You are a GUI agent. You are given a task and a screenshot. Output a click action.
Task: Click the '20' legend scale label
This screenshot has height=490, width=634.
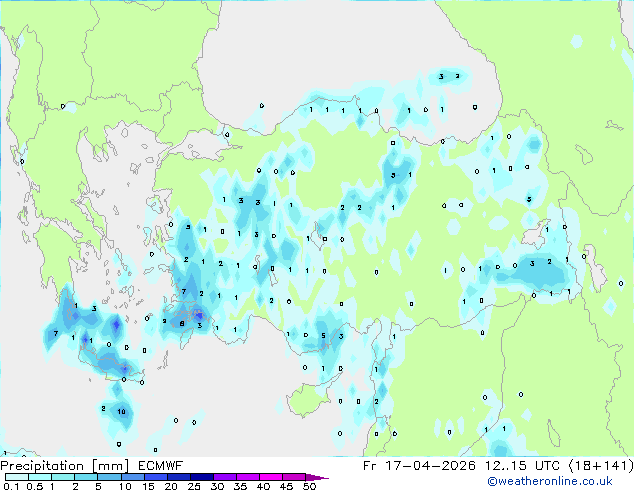click(171, 486)
